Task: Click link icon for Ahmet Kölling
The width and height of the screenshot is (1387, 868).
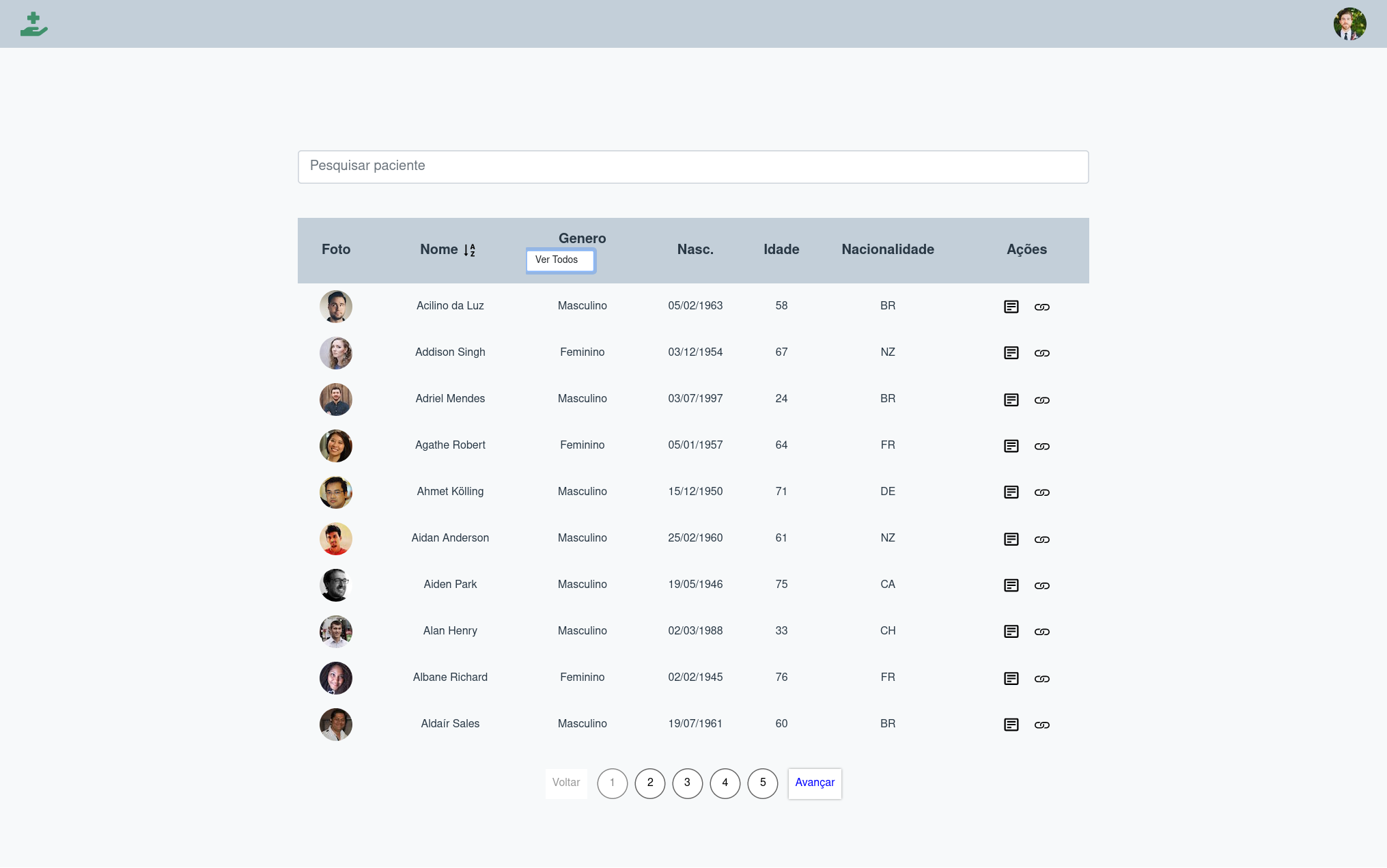Action: (1041, 492)
